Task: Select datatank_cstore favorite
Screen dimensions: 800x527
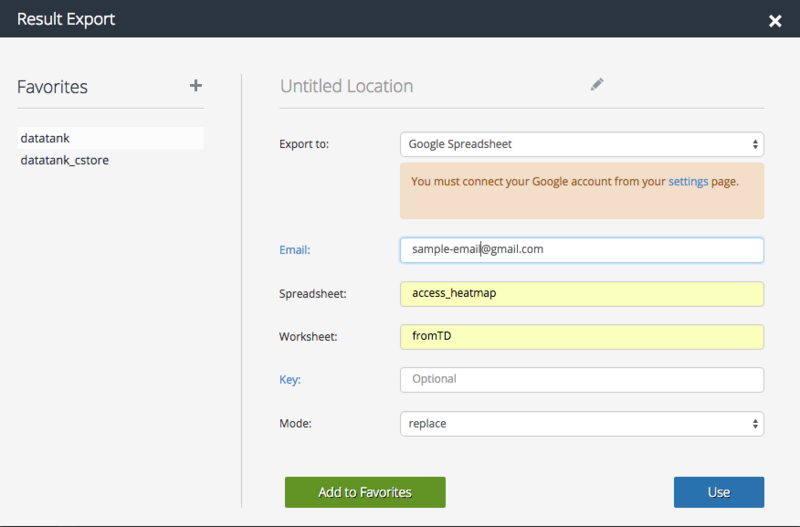Action: [65, 159]
